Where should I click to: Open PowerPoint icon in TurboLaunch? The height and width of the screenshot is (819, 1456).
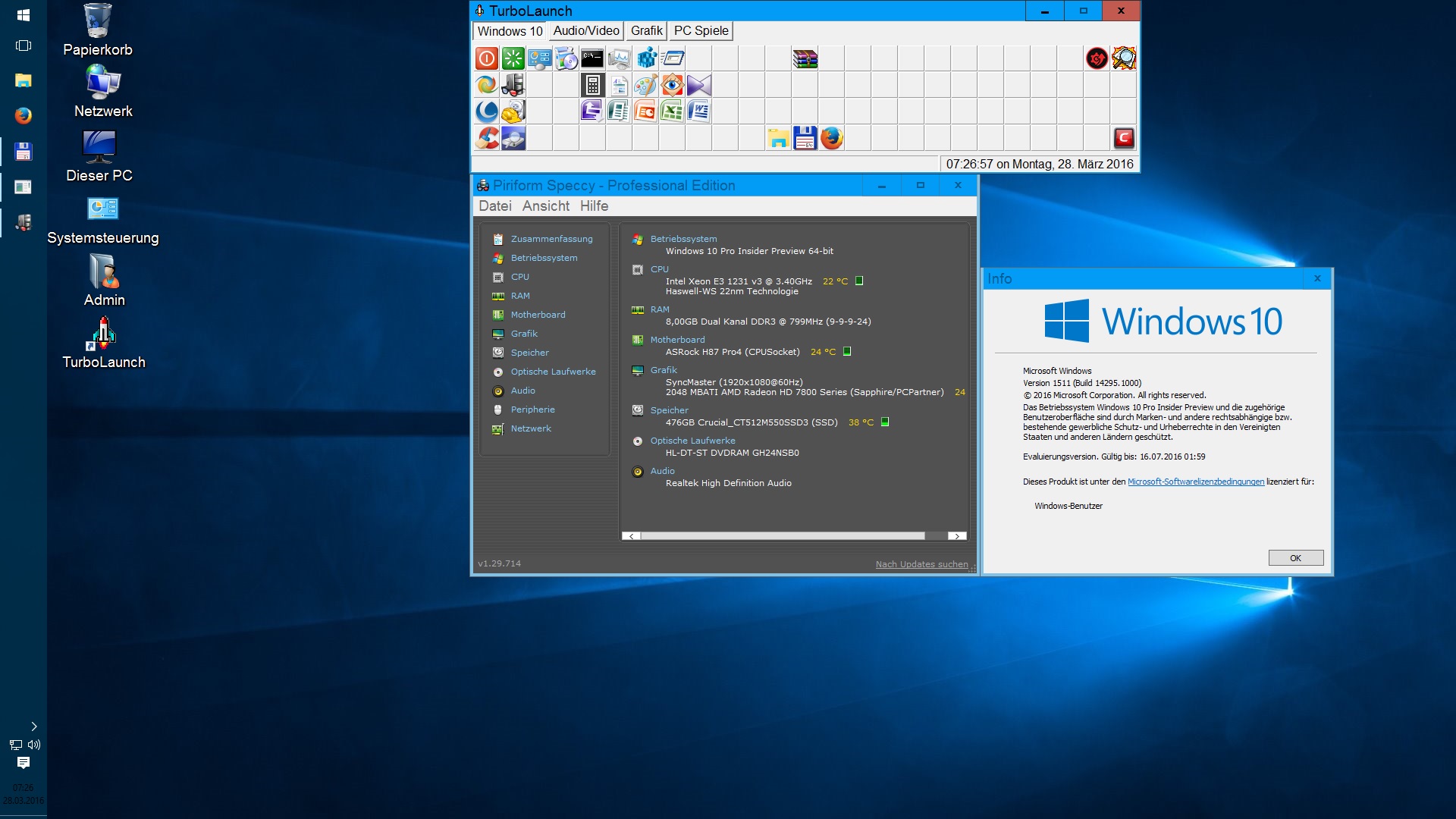(645, 111)
